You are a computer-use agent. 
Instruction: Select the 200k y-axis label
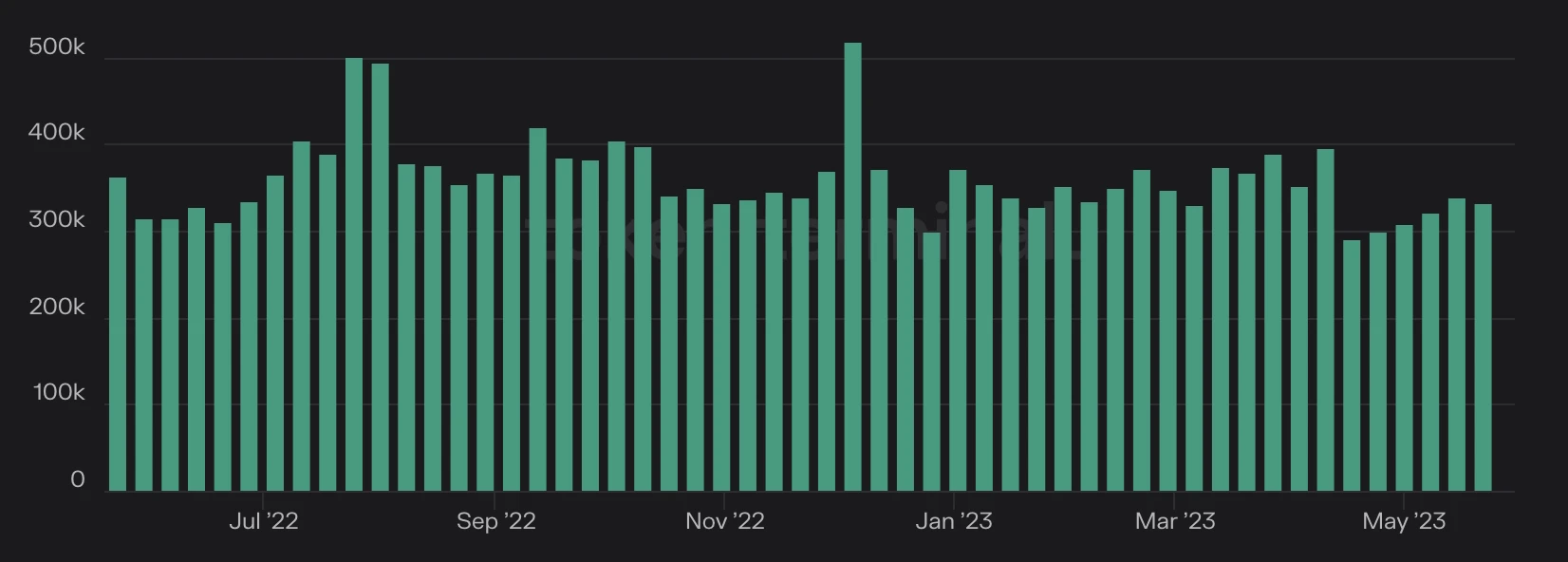point(57,308)
